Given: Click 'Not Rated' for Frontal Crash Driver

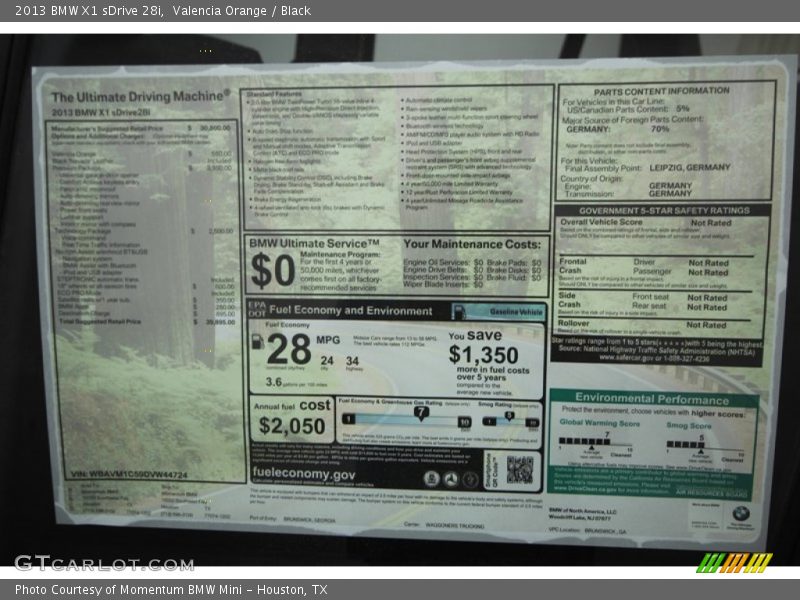Looking at the screenshot, I should coord(708,263).
